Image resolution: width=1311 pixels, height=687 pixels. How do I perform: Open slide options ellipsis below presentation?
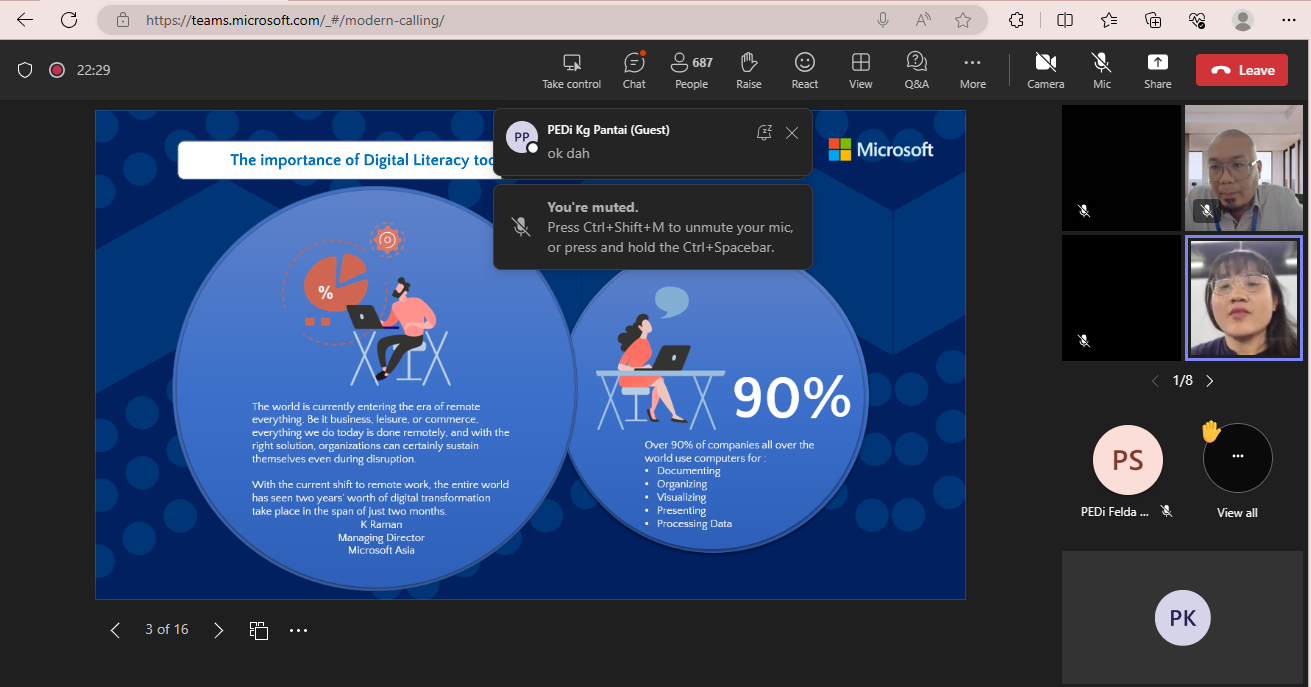[x=298, y=630]
